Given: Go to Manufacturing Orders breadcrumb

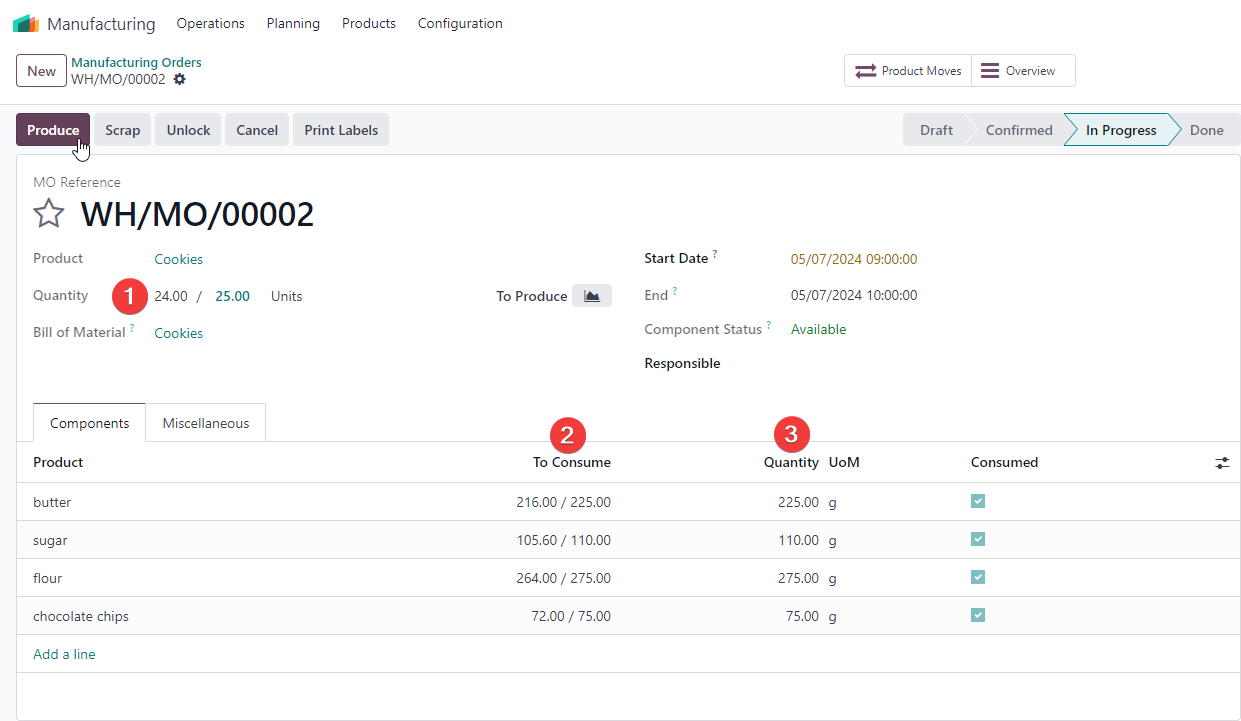Looking at the screenshot, I should click(136, 63).
